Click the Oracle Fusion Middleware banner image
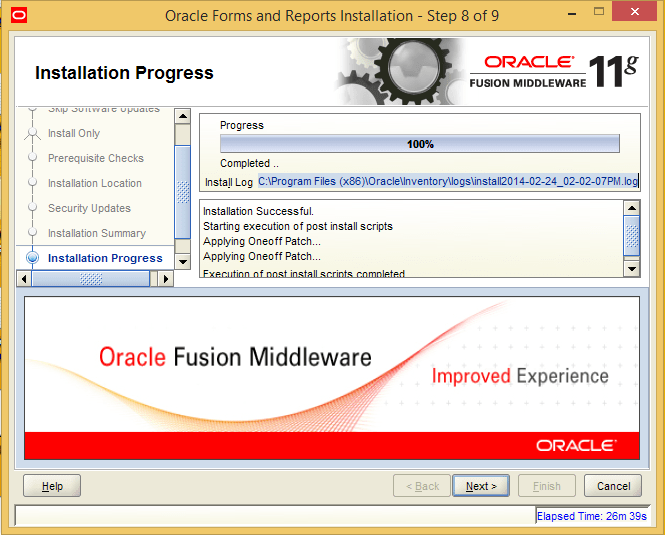 (x=332, y=378)
